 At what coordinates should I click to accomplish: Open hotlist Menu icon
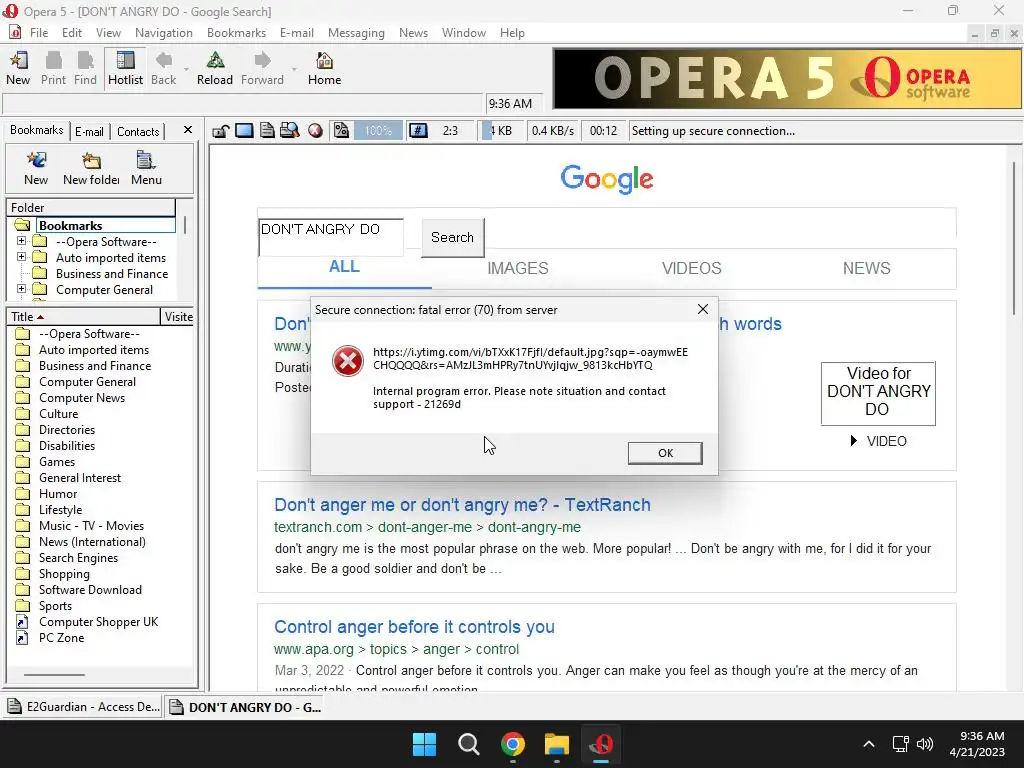tap(146, 168)
